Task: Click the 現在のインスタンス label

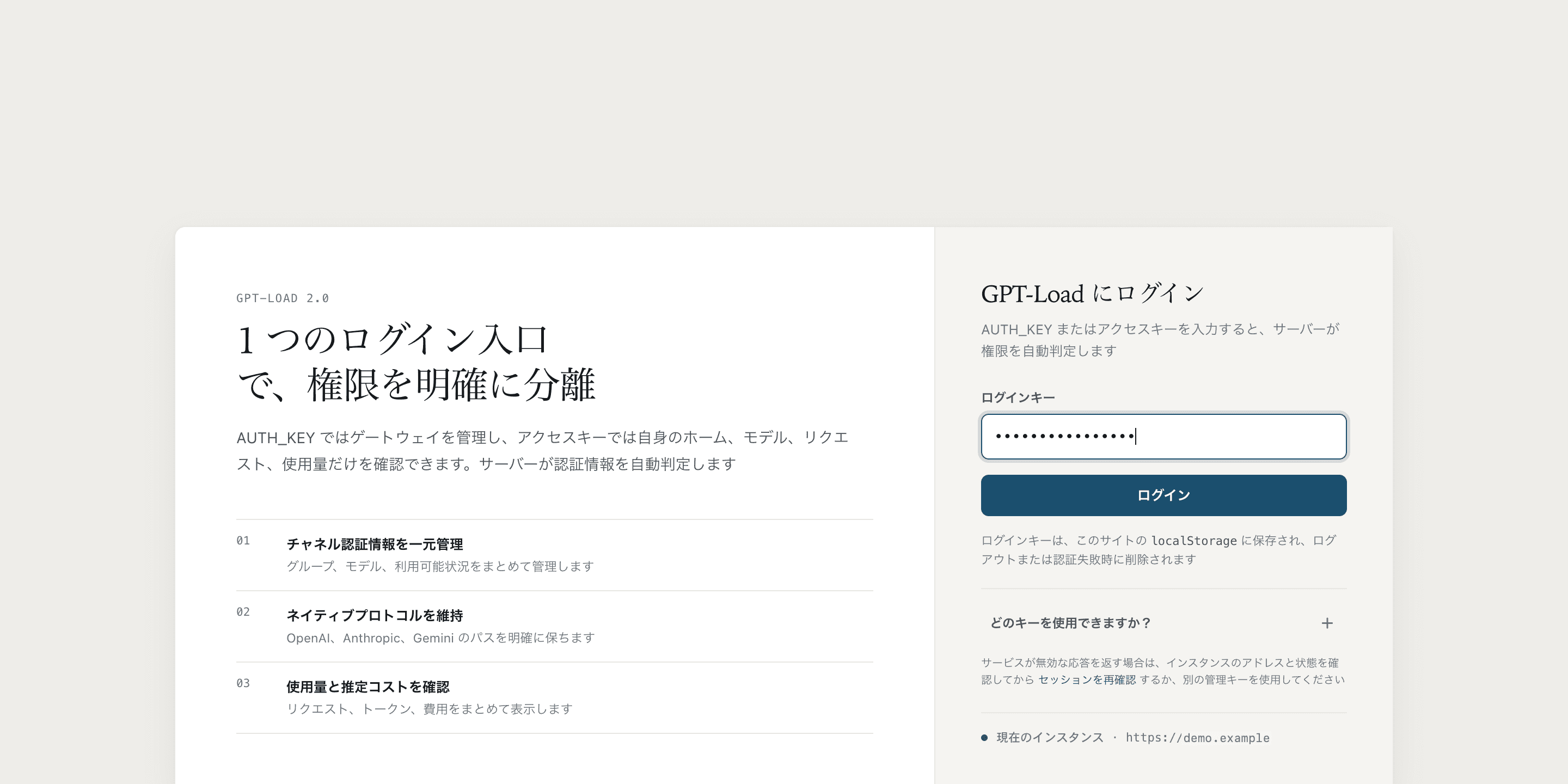Action: 1049,738
